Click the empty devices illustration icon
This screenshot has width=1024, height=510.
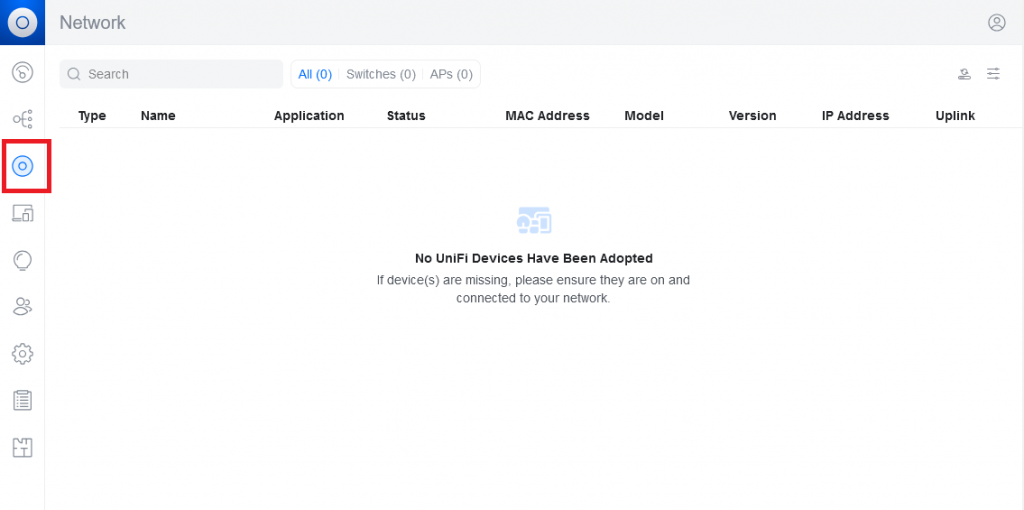tap(534, 221)
